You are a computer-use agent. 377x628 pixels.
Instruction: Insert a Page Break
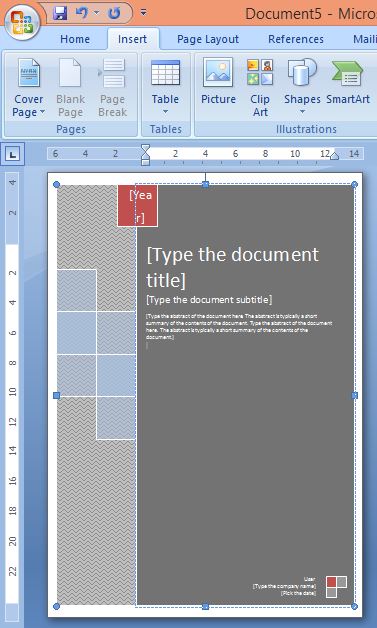click(112, 88)
